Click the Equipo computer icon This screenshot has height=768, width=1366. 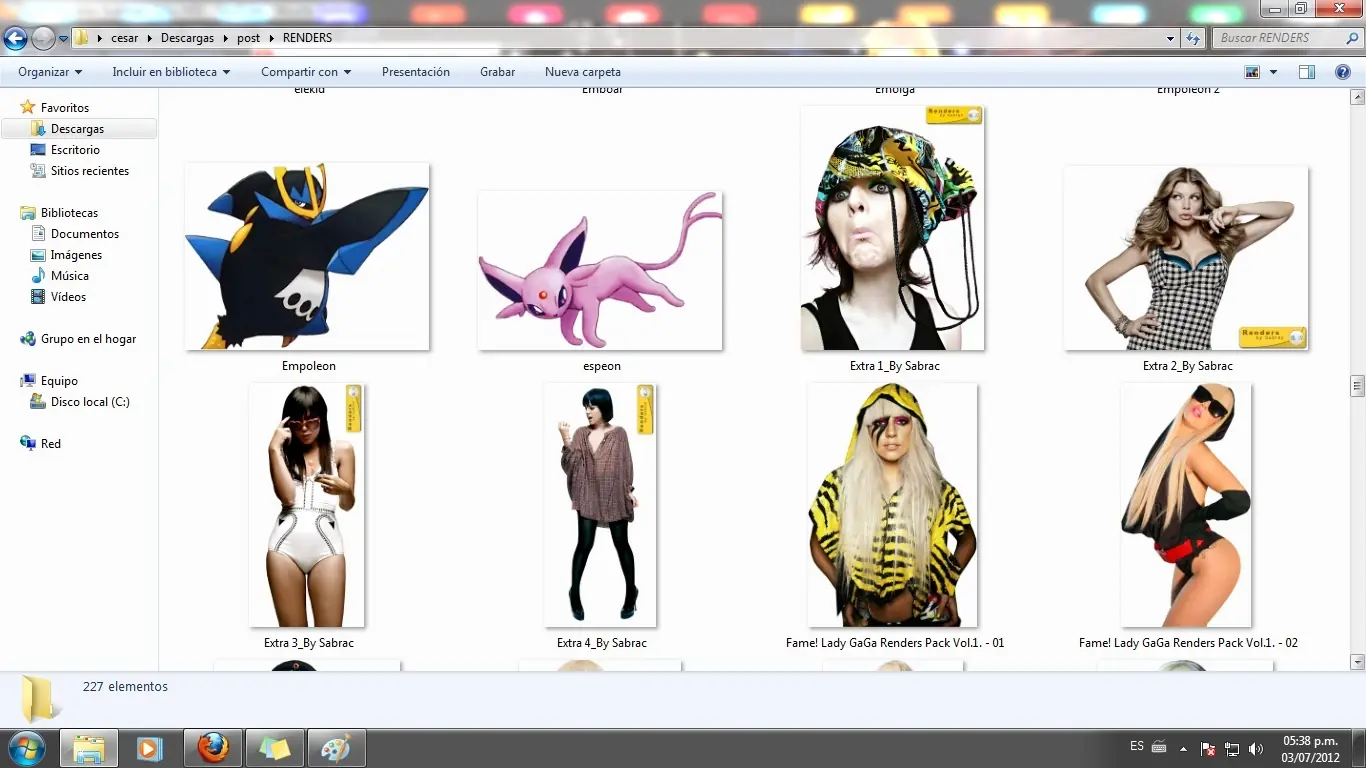click(28, 381)
